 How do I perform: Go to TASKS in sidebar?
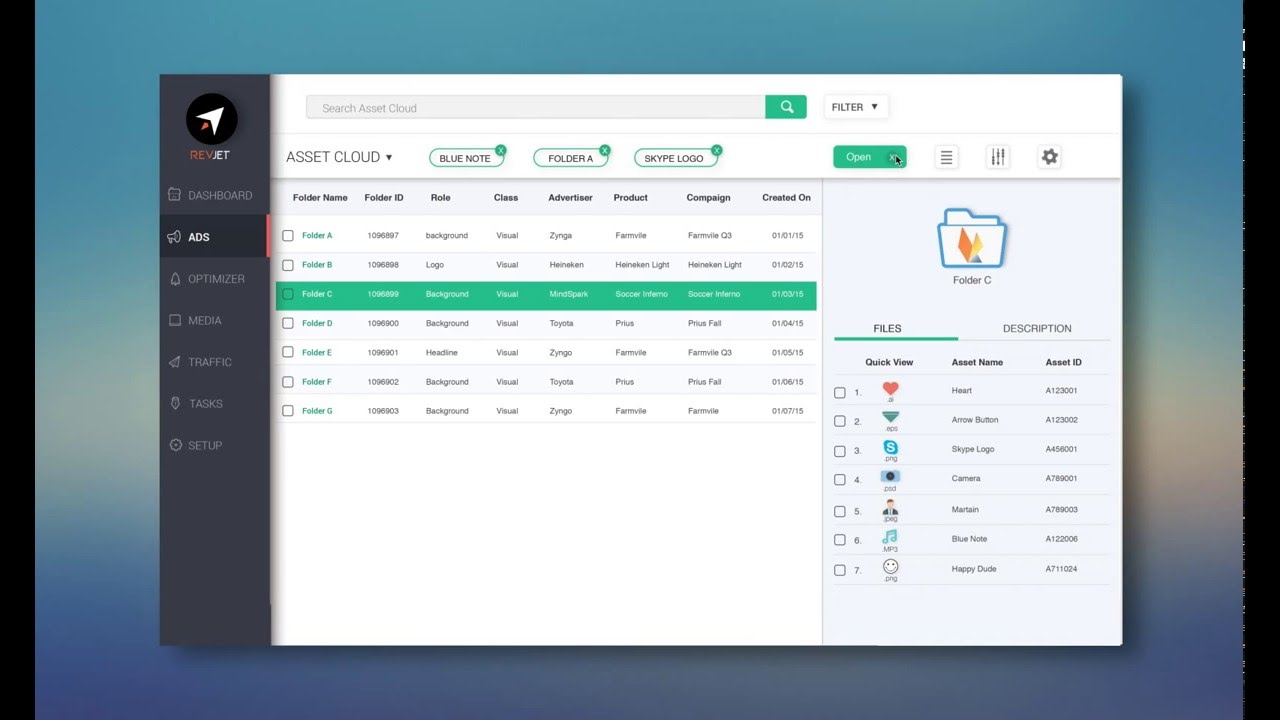coord(205,404)
